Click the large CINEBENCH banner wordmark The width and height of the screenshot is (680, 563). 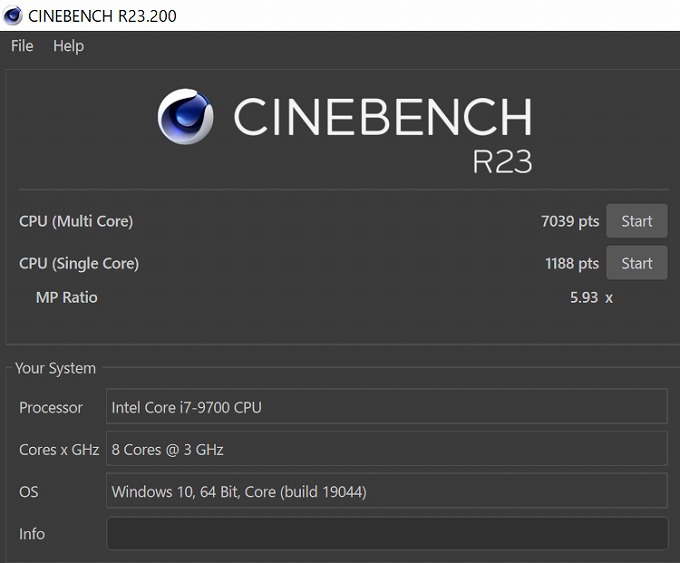382,118
